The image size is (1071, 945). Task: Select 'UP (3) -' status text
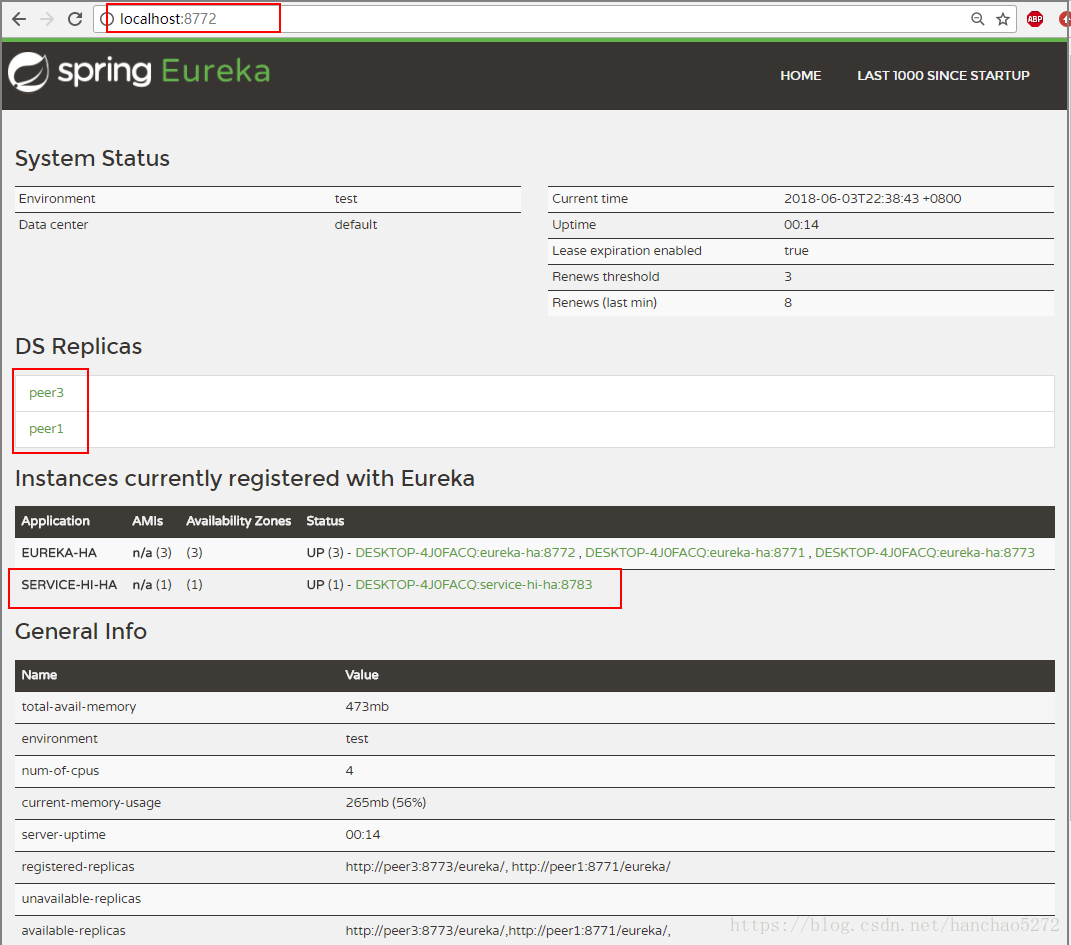[x=329, y=552]
